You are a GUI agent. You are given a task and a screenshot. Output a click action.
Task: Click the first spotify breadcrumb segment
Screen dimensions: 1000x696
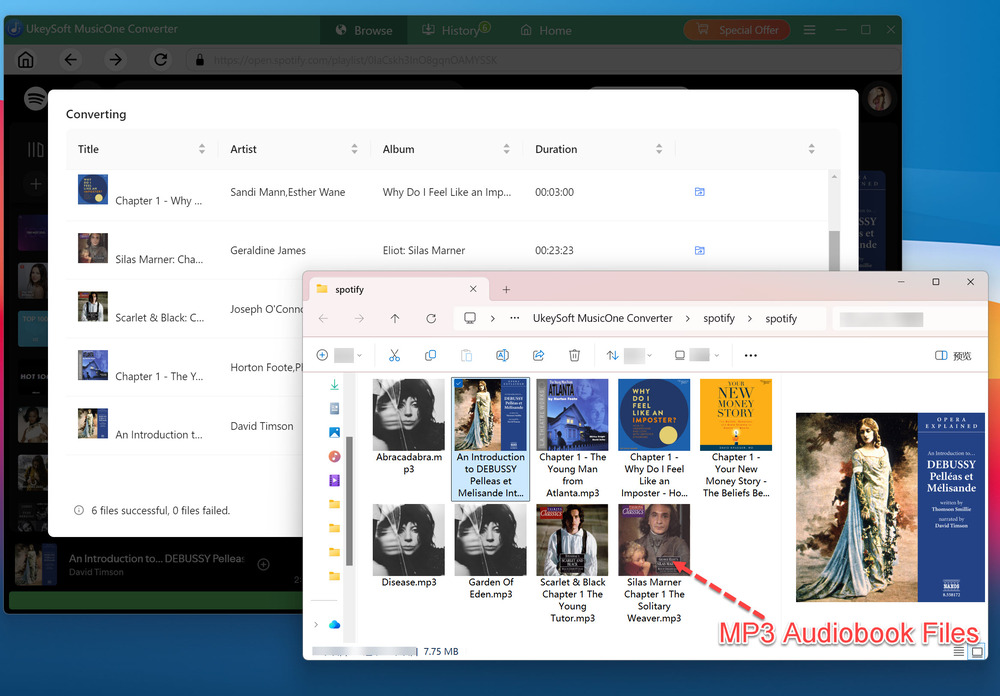pos(719,318)
